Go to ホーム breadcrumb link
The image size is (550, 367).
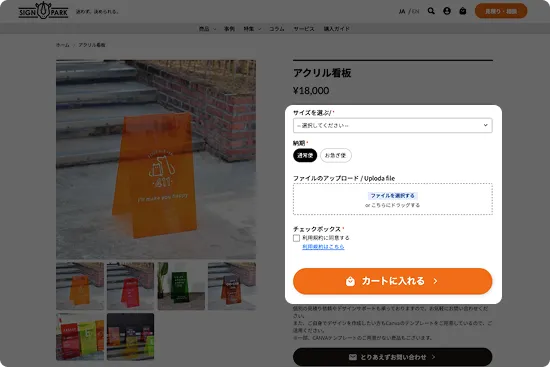63,45
